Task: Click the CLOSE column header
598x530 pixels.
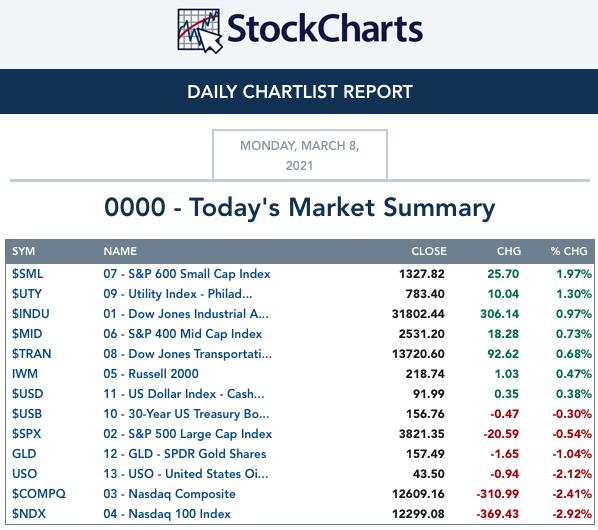Action: pyautogui.click(x=429, y=251)
